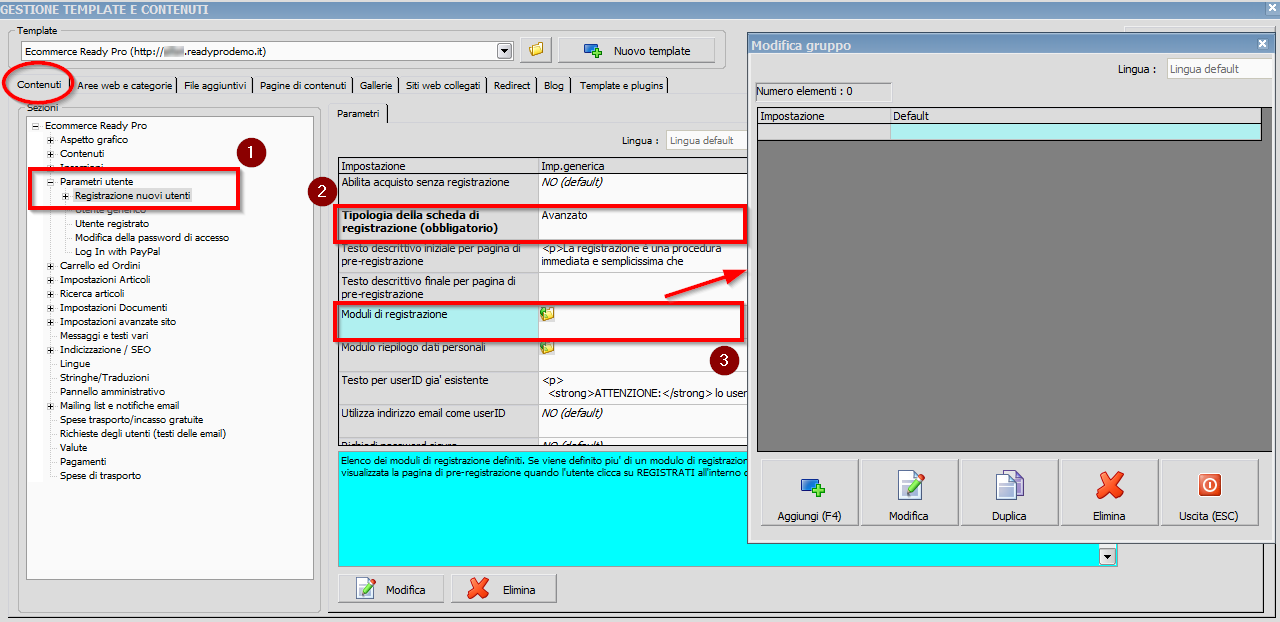Viewport: 1280px width, 622px height.
Task: Create a new template with Nuovo template
Action: click(x=637, y=50)
